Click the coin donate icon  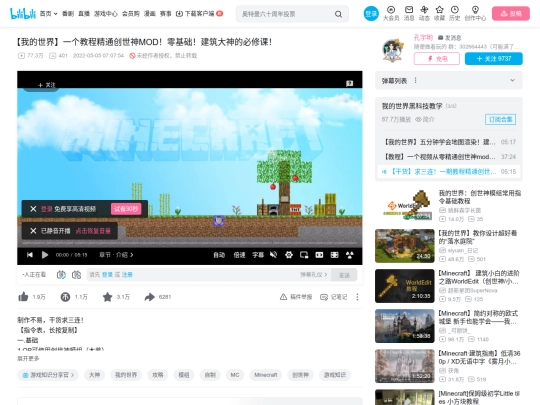(65, 297)
